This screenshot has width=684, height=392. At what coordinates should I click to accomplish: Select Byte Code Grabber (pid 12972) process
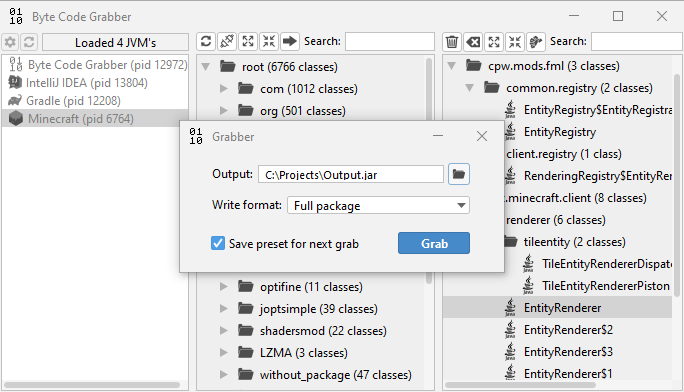(95, 65)
